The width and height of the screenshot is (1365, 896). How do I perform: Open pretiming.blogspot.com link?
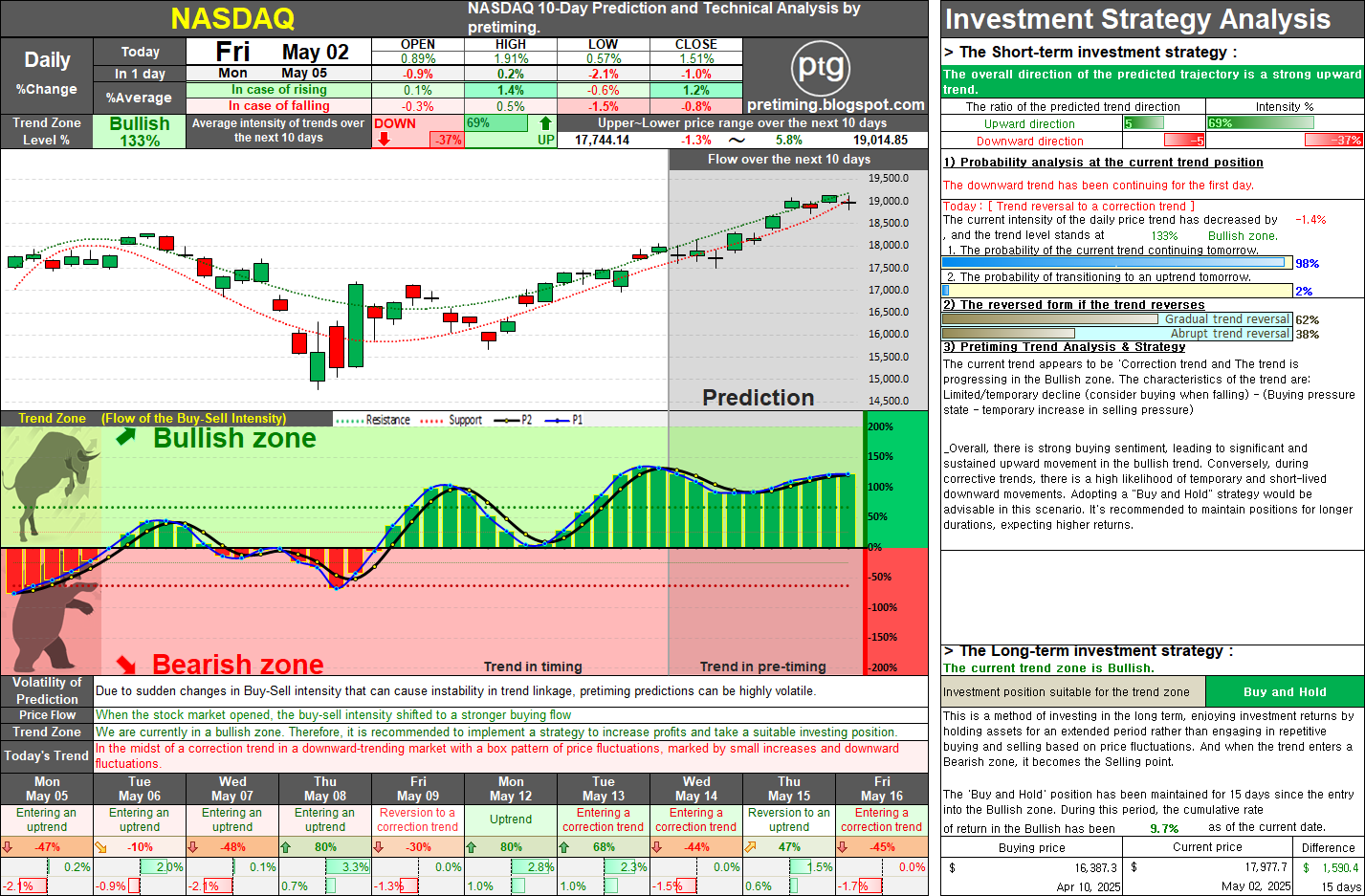[x=836, y=105]
